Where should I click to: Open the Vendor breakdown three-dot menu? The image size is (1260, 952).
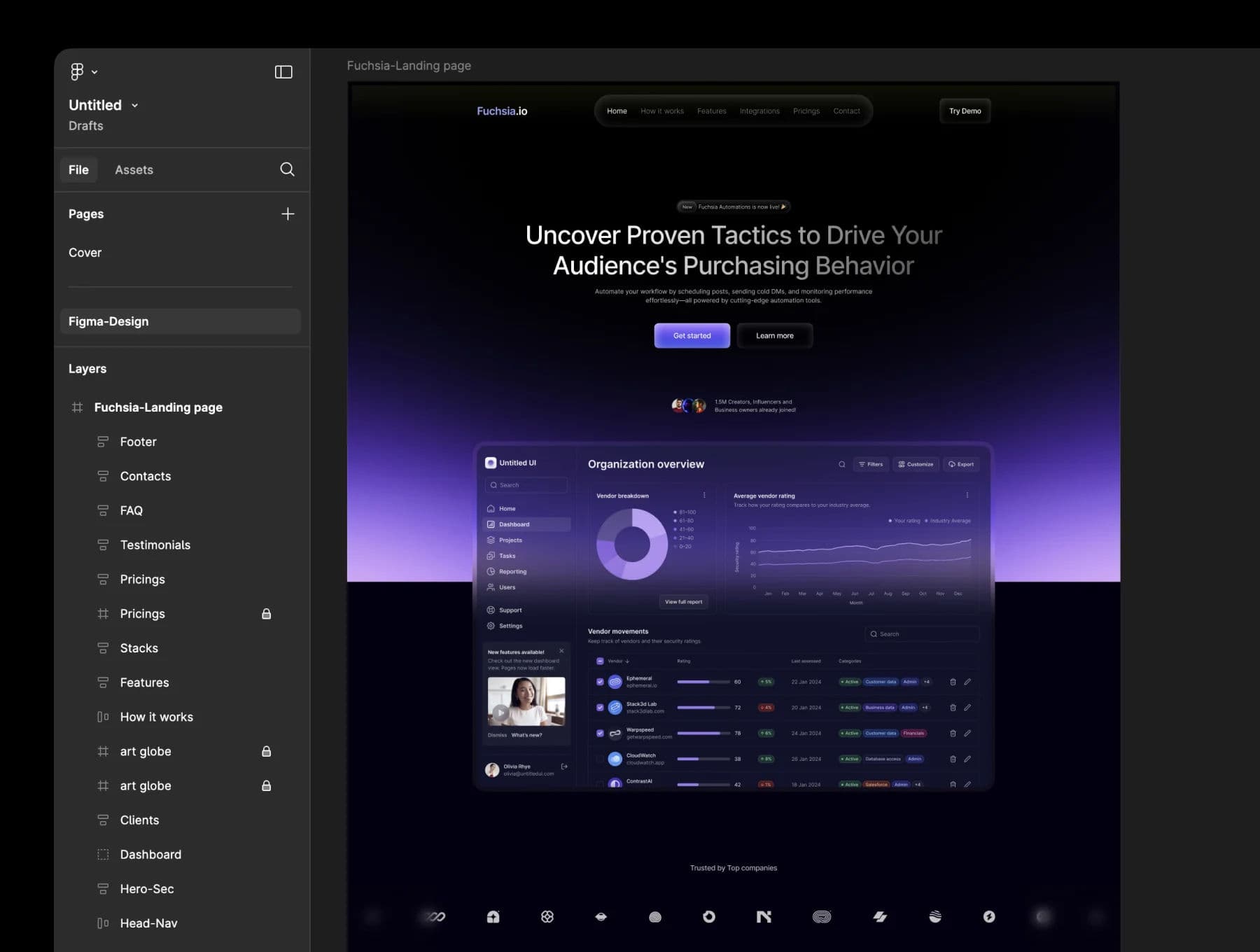point(704,496)
